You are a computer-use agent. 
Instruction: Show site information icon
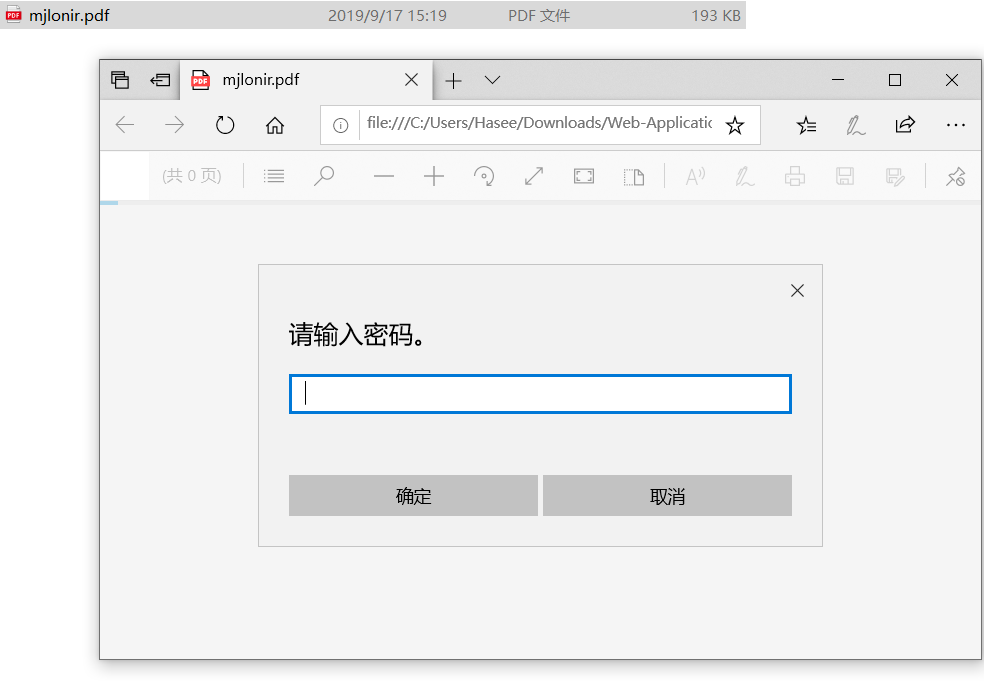click(341, 126)
